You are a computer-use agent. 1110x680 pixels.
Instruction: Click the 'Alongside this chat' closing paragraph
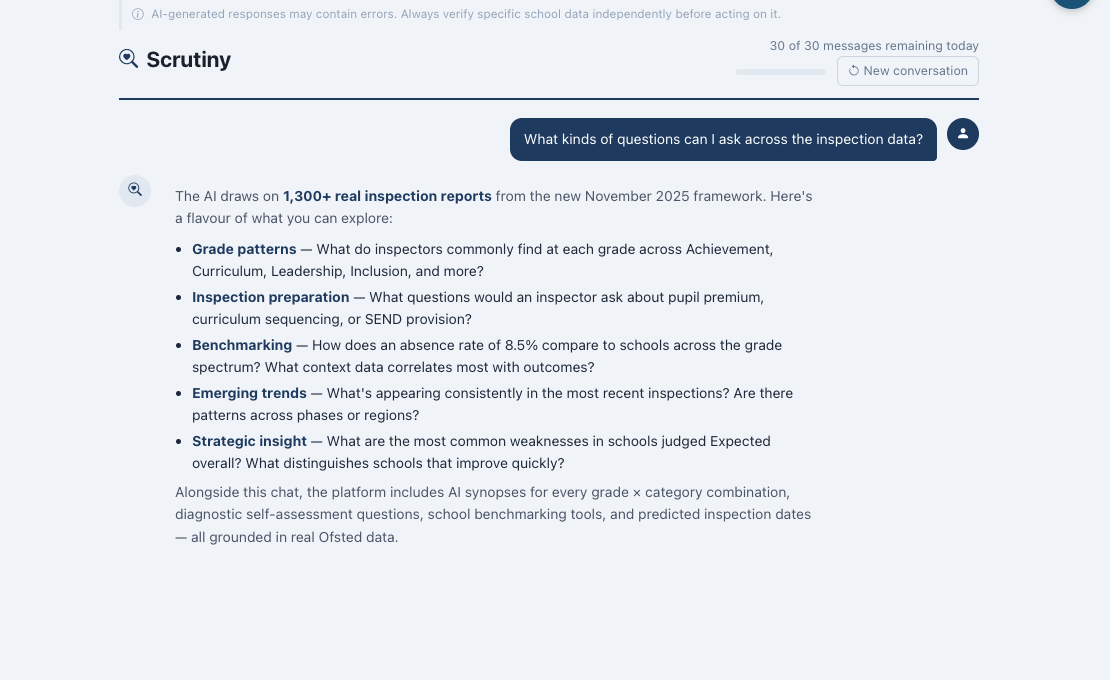[493, 514]
